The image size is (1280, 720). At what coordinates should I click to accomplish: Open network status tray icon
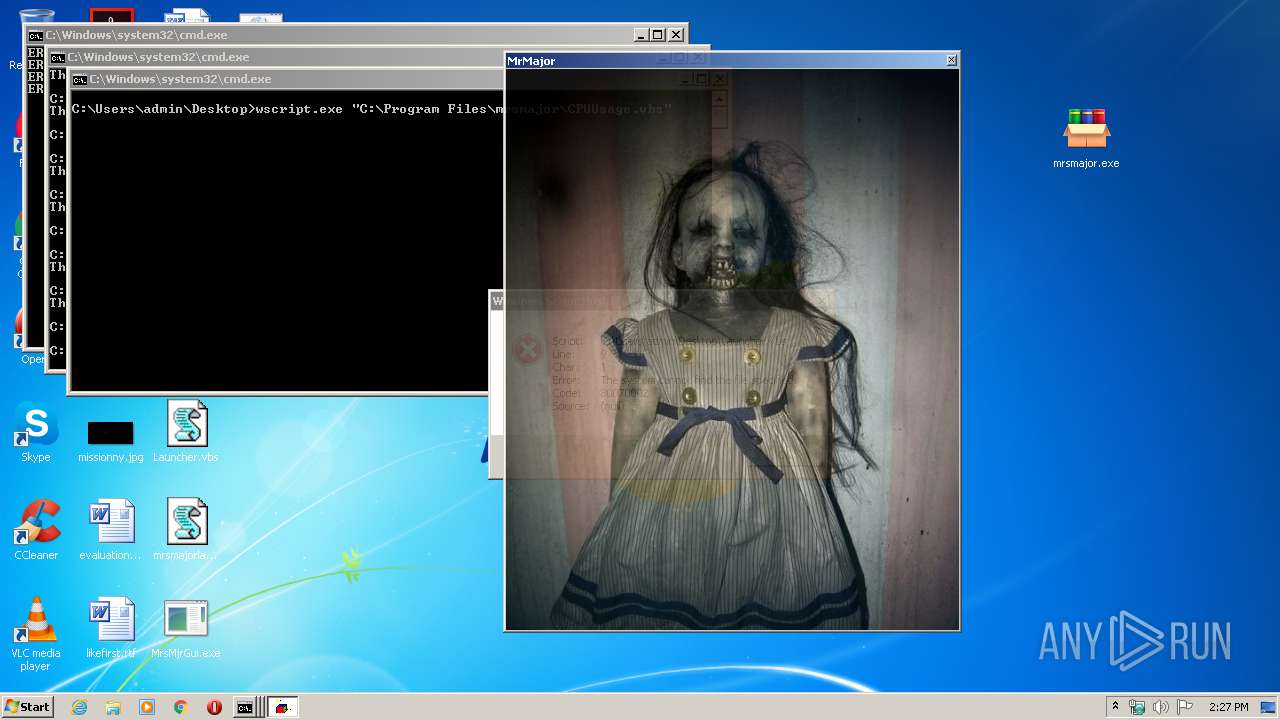pos(1137,707)
